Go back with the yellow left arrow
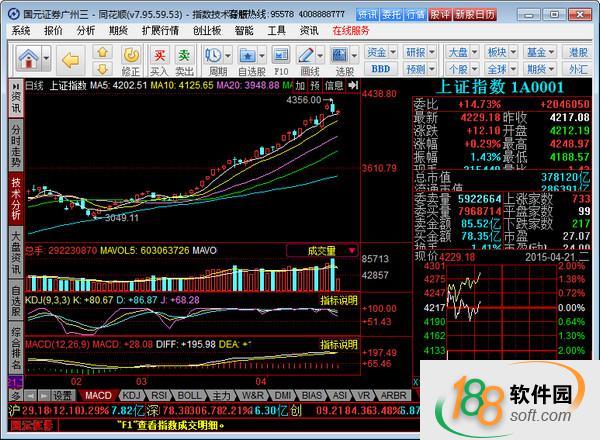 point(70,60)
